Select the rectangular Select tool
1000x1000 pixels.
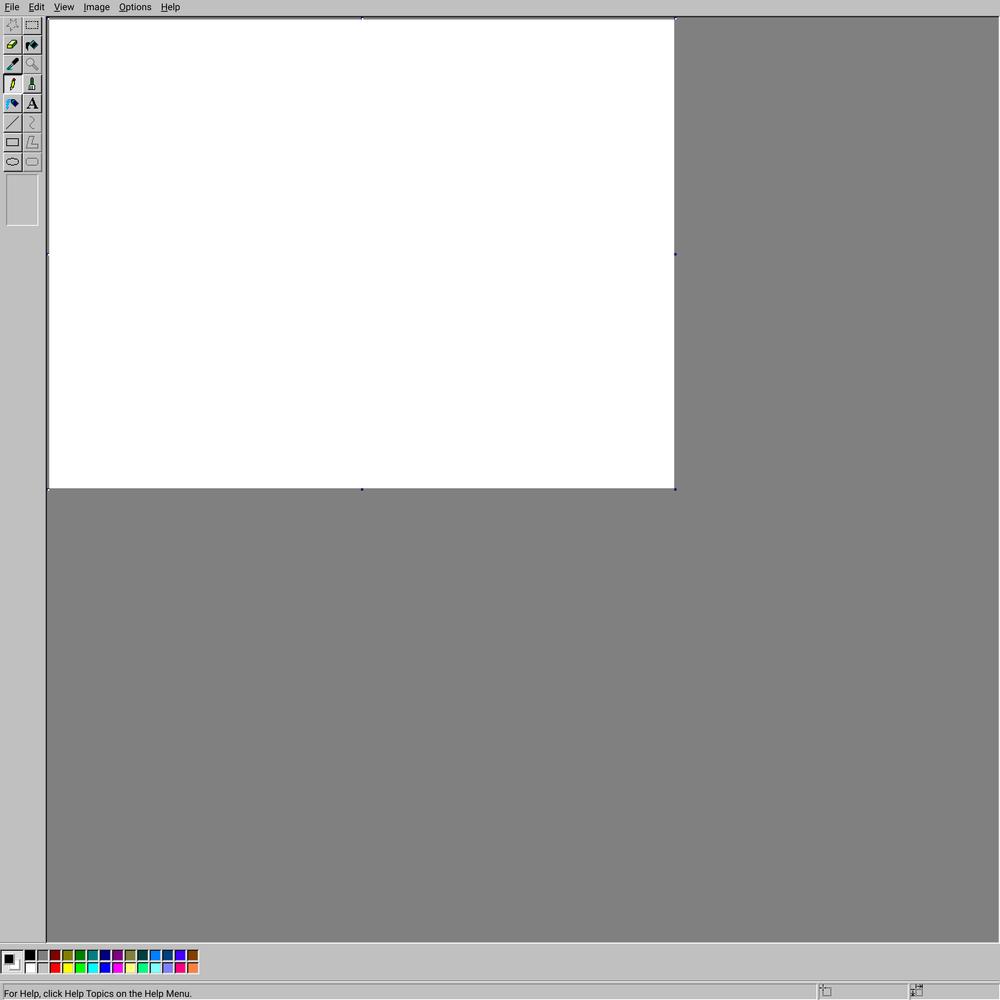tap(32, 26)
